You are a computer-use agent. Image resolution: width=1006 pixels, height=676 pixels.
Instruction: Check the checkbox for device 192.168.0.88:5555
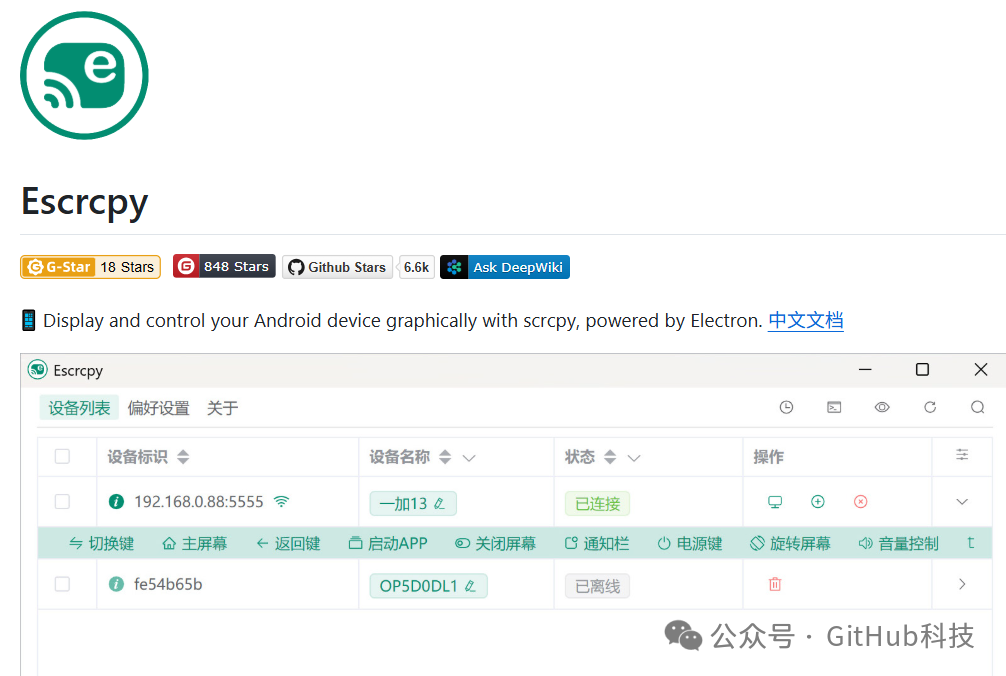tap(65, 503)
